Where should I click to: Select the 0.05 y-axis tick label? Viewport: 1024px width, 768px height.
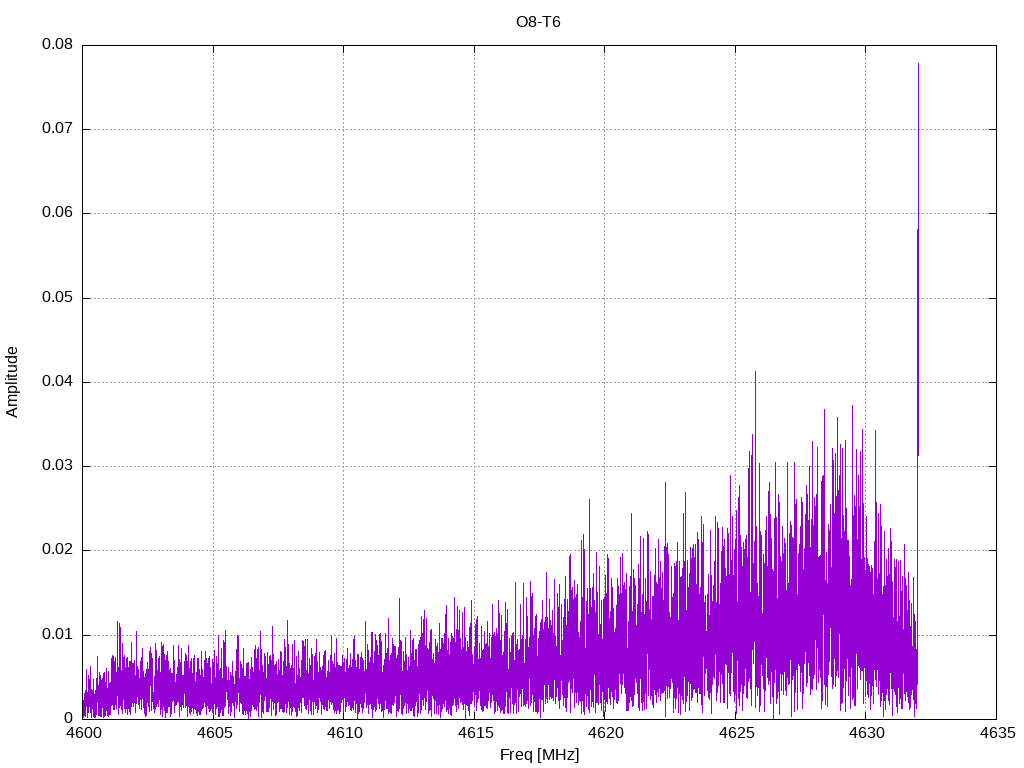coord(56,298)
